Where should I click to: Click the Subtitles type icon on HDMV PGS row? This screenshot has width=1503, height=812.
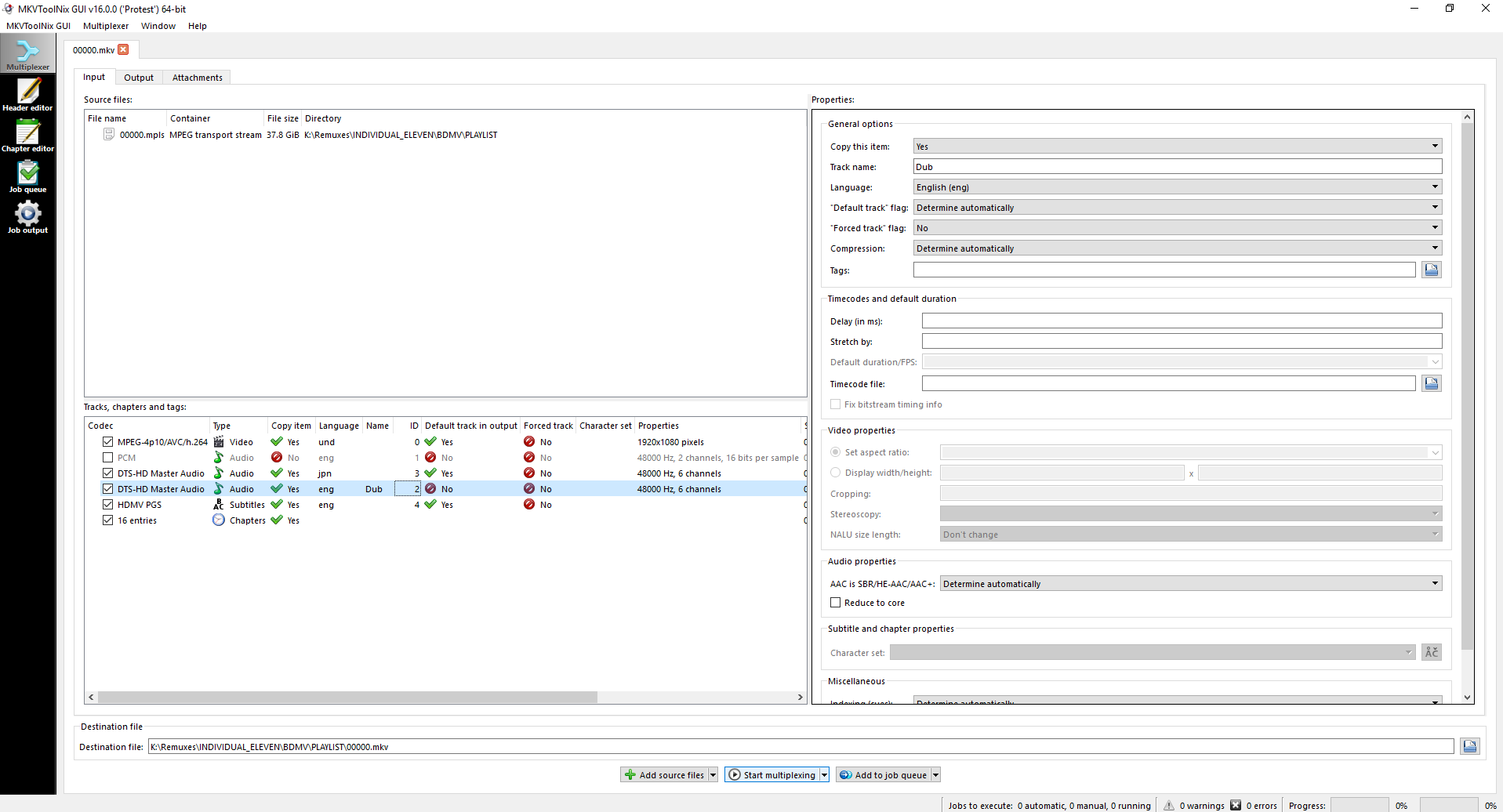[219, 505]
